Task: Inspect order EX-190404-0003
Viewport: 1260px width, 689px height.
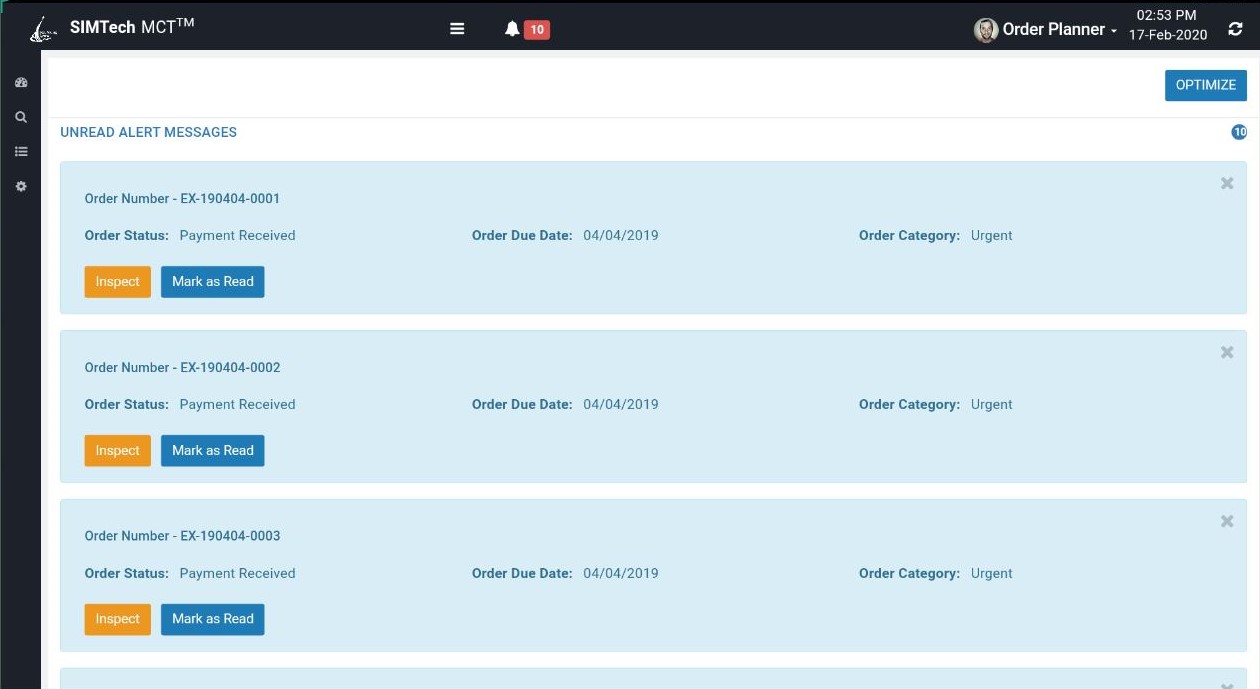Action: (118, 619)
